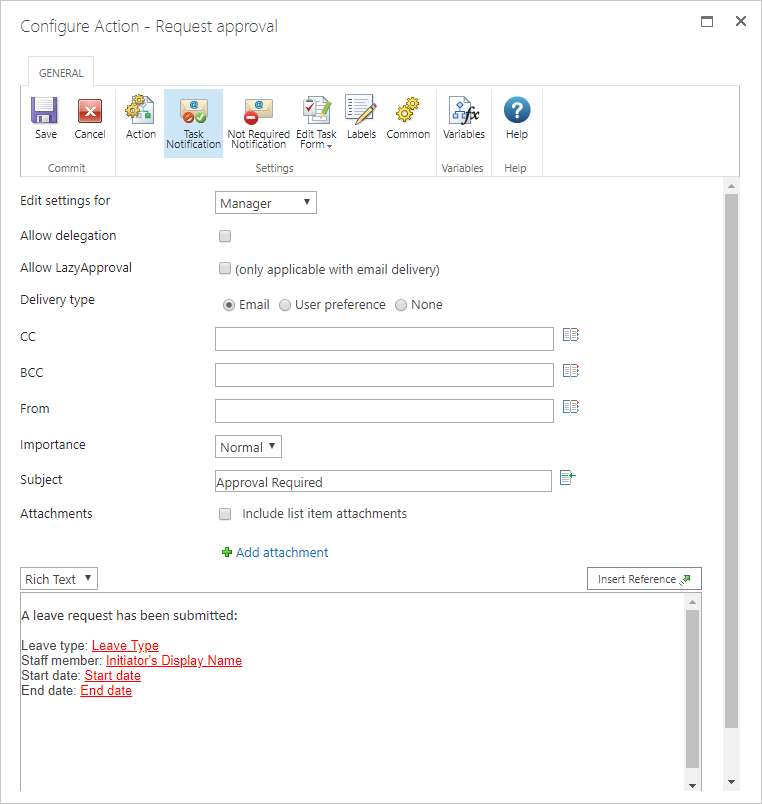Click into the BCC input field
The height and width of the screenshot is (804, 762).
pyautogui.click(x=384, y=375)
